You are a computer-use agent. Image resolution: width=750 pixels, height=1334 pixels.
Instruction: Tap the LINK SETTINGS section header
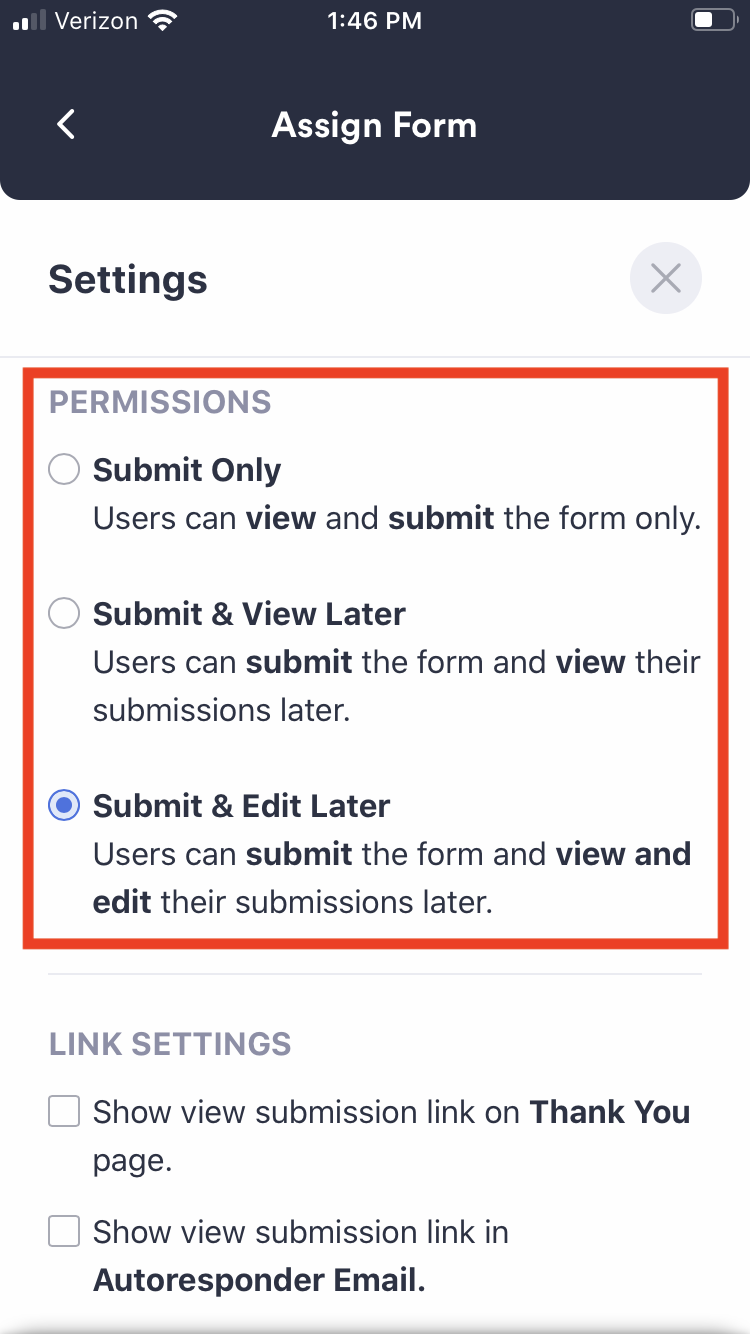click(169, 1044)
